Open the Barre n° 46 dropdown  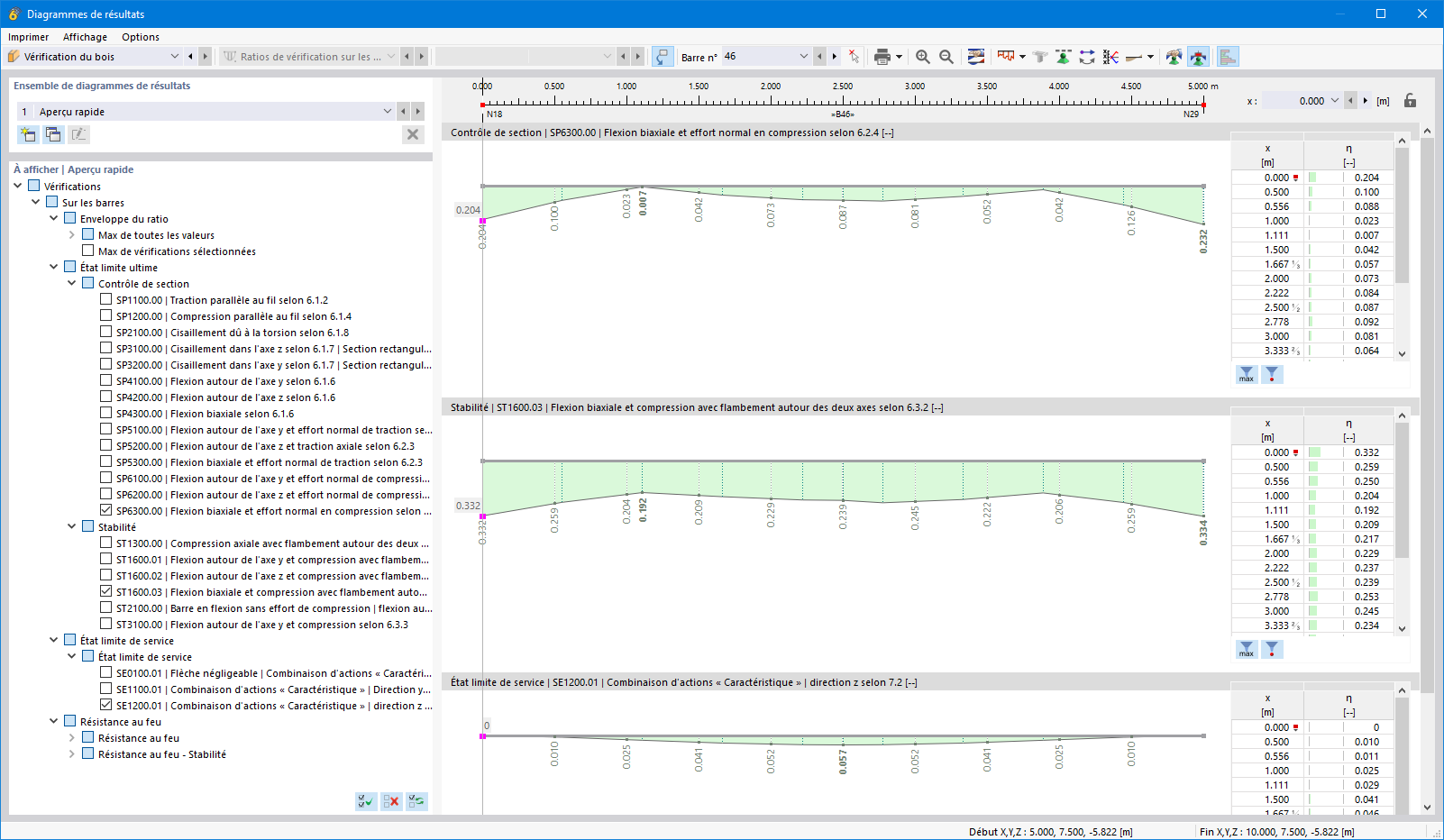[x=803, y=57]
